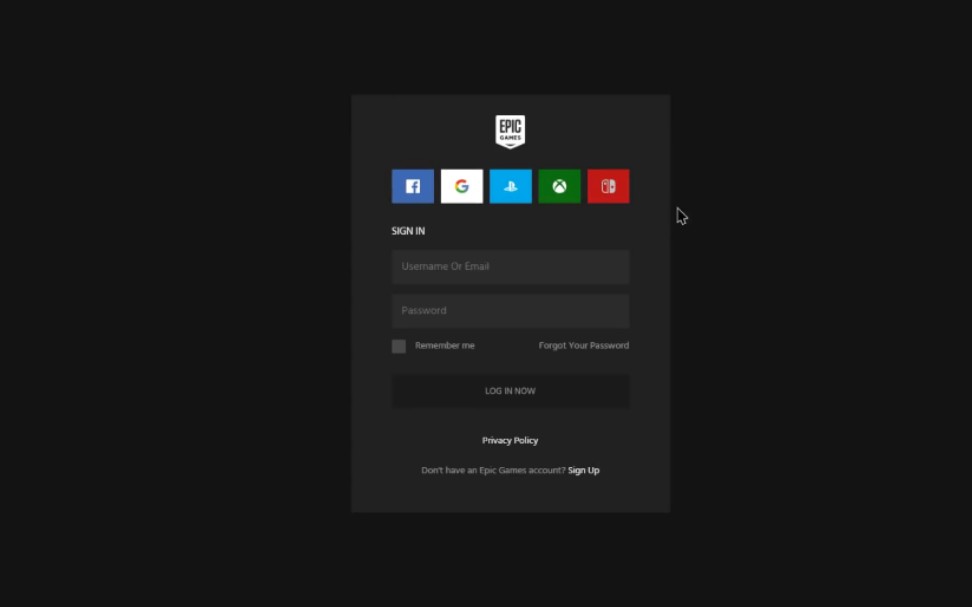Open the Sign Up registration page
Image resolution: width=972 pixels, height=607 pixels.
pos(584,470)
